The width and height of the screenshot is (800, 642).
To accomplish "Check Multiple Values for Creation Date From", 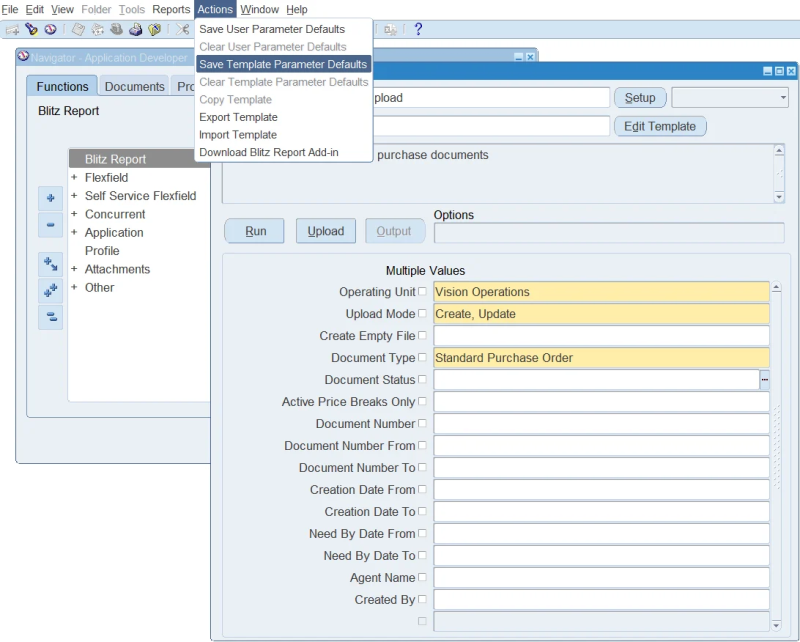I will [422, 489].
